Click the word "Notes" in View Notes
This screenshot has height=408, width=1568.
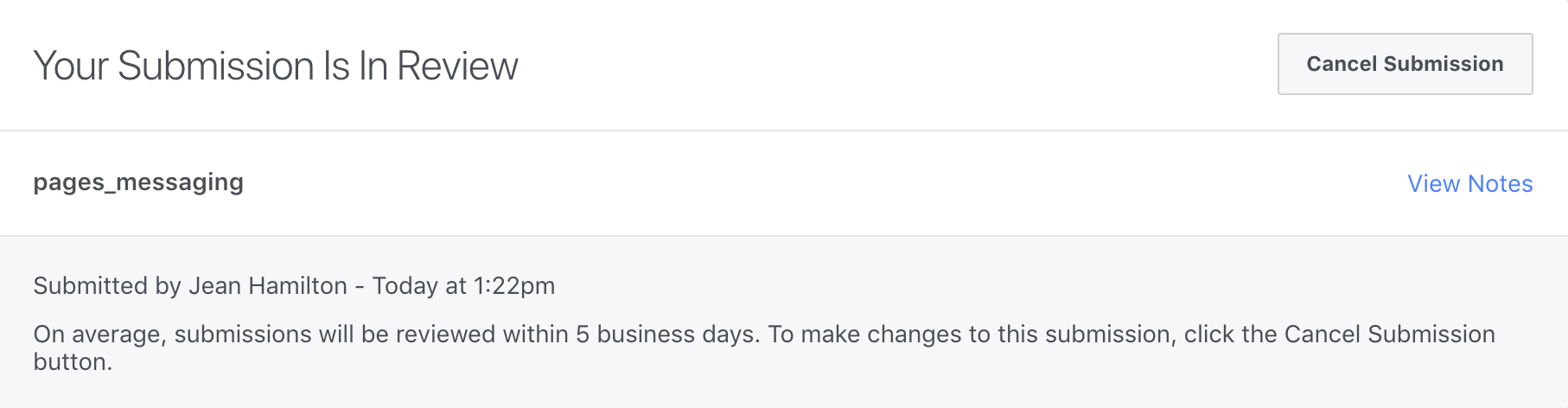pyautogui.click(x=1501, y=183)
